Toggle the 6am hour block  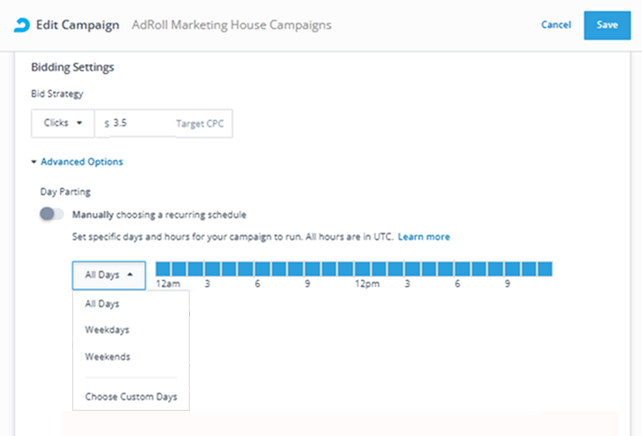(x=262, y=269)
